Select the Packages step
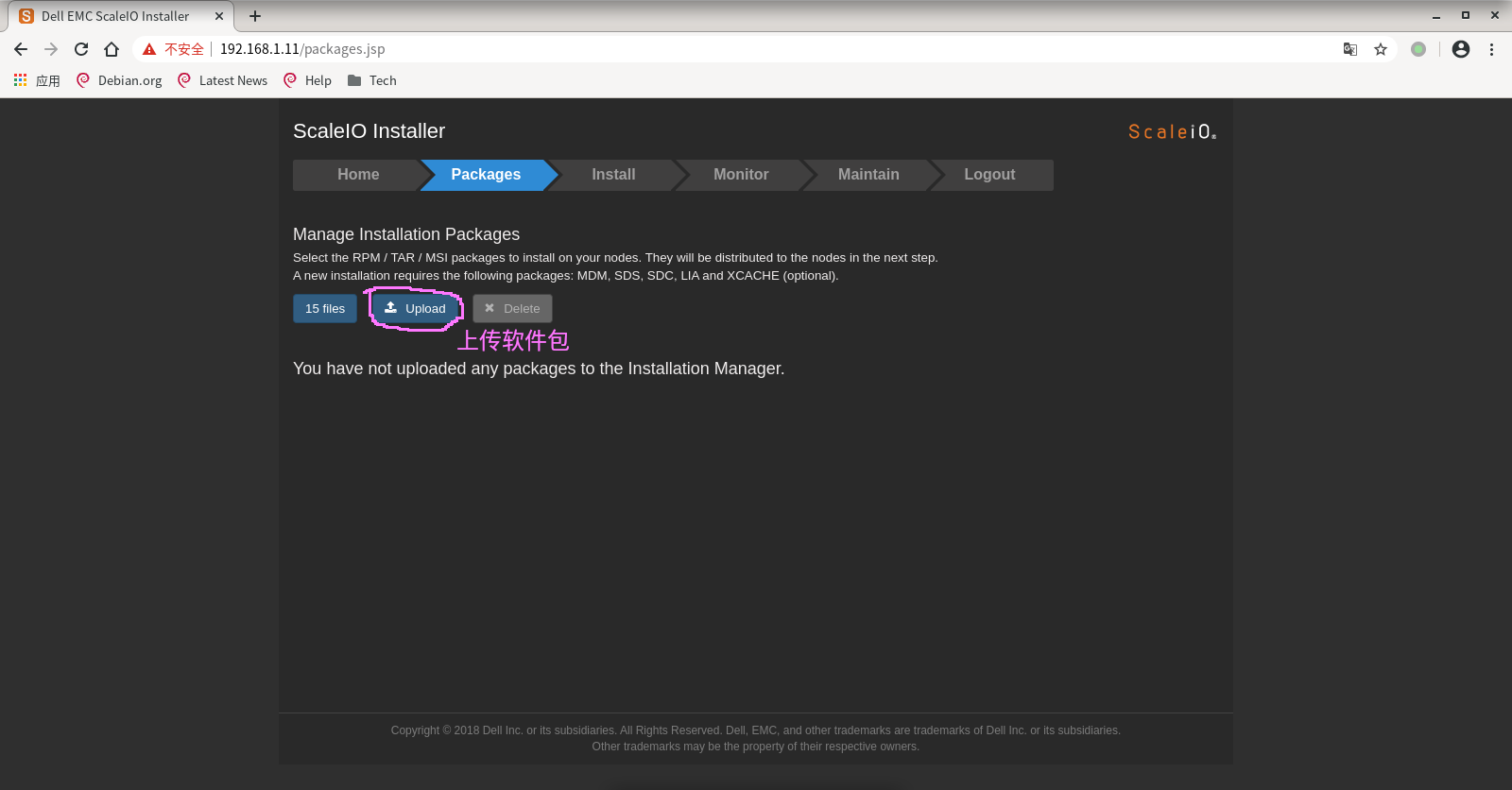 pyautogui.click(x=486, y=175)
